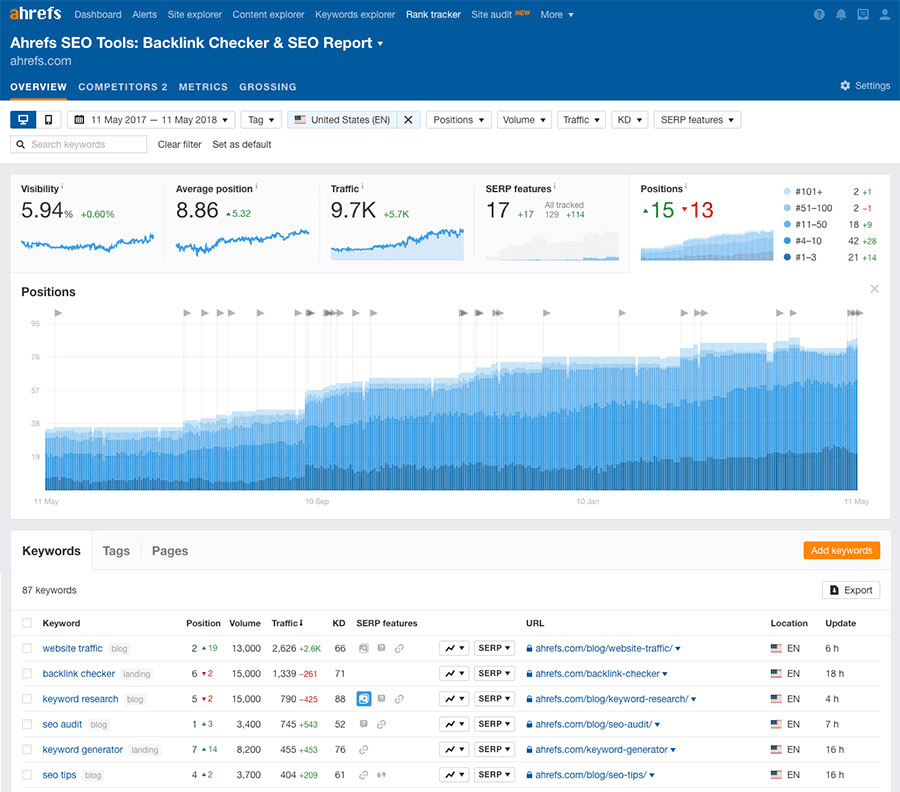This screenshot has height=792, width=900.
Task: Switch to the Competitors 2 tab
Action: tap(122, 86)
